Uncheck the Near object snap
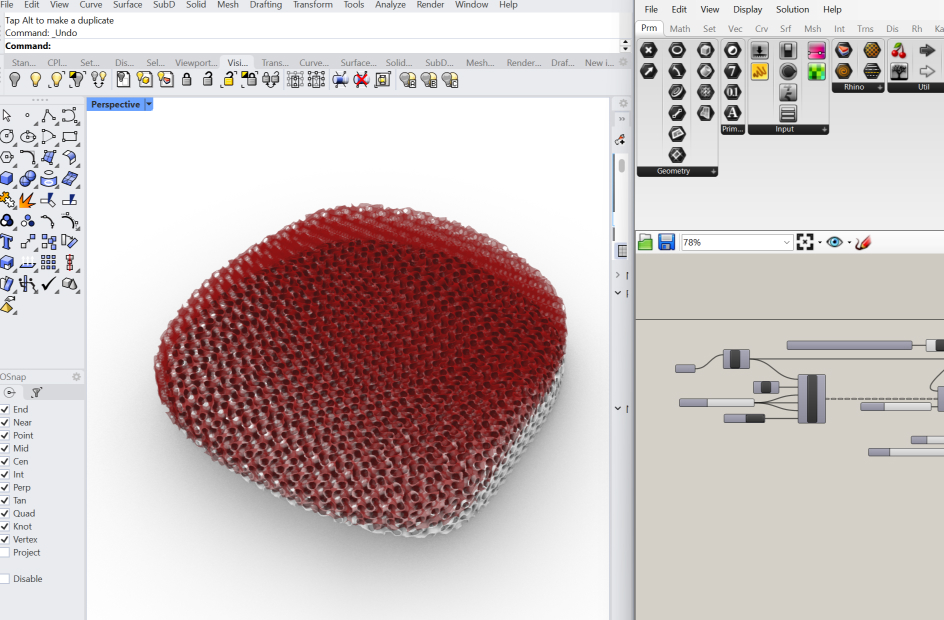Image resolution: width=944 pixels, height=620 pixels. pos(5,422)
